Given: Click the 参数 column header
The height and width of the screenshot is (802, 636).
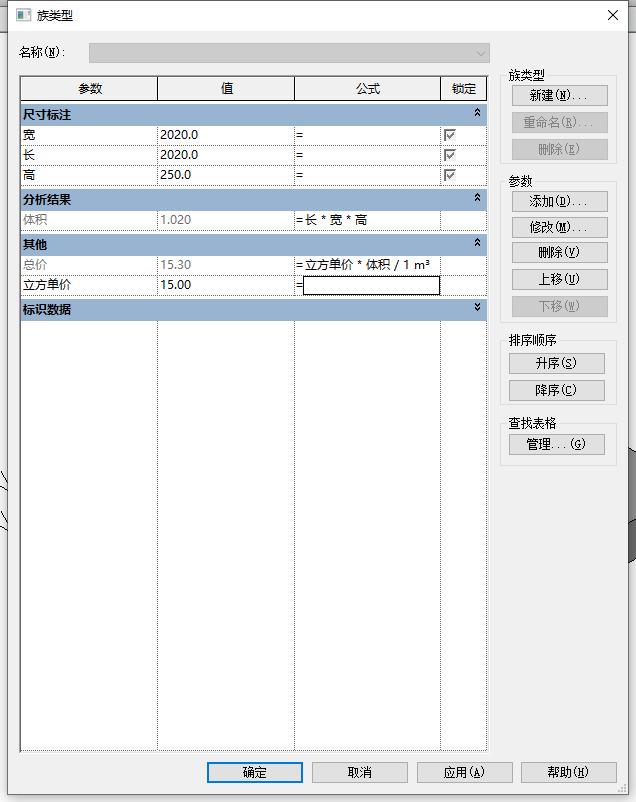Looking at the screenshot, I should (x=89, y=89).
